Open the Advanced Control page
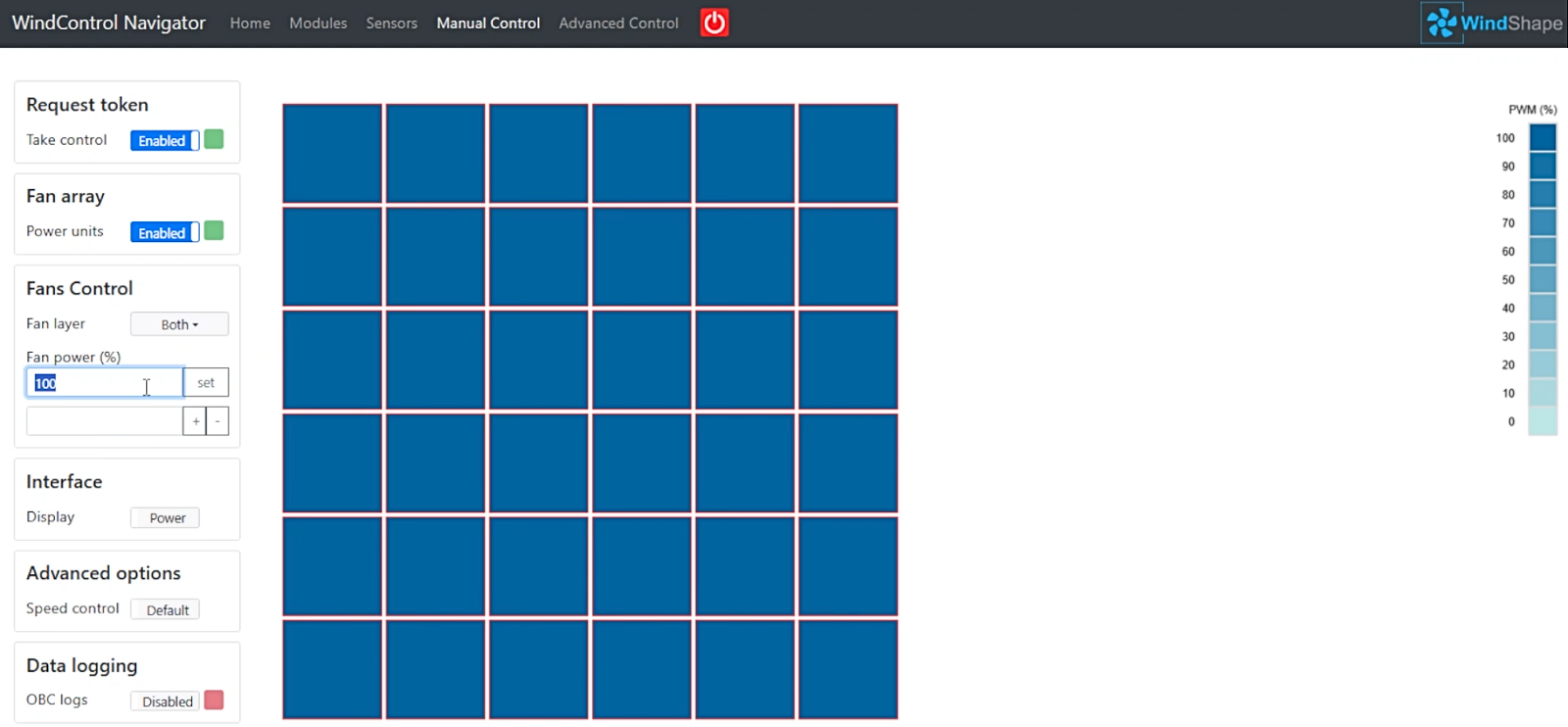 tap(618, 23)
